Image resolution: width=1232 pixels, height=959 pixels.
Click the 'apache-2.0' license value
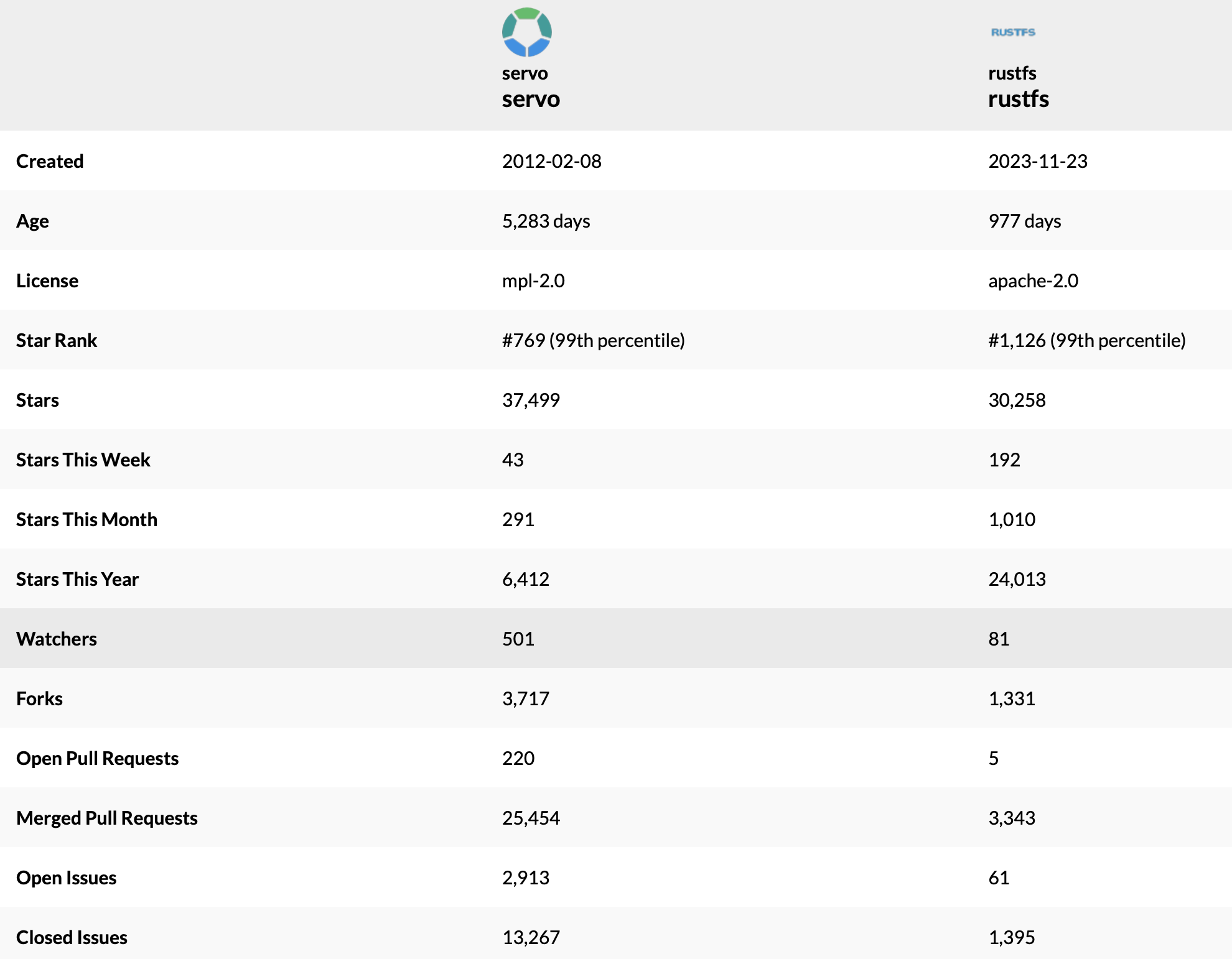pos(1034,281)
